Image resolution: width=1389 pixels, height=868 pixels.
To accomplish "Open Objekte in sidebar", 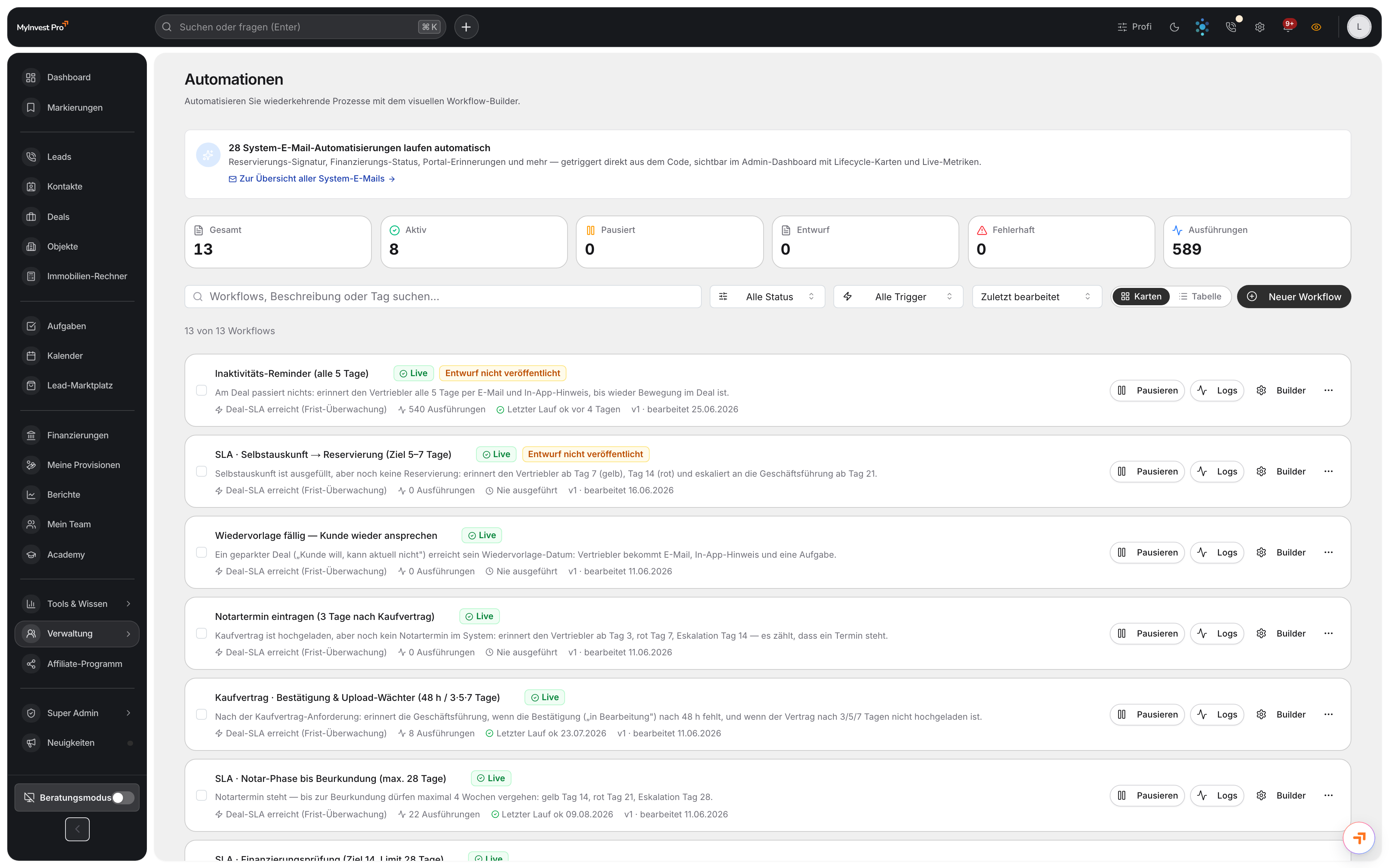I will [x=77, y=246].
